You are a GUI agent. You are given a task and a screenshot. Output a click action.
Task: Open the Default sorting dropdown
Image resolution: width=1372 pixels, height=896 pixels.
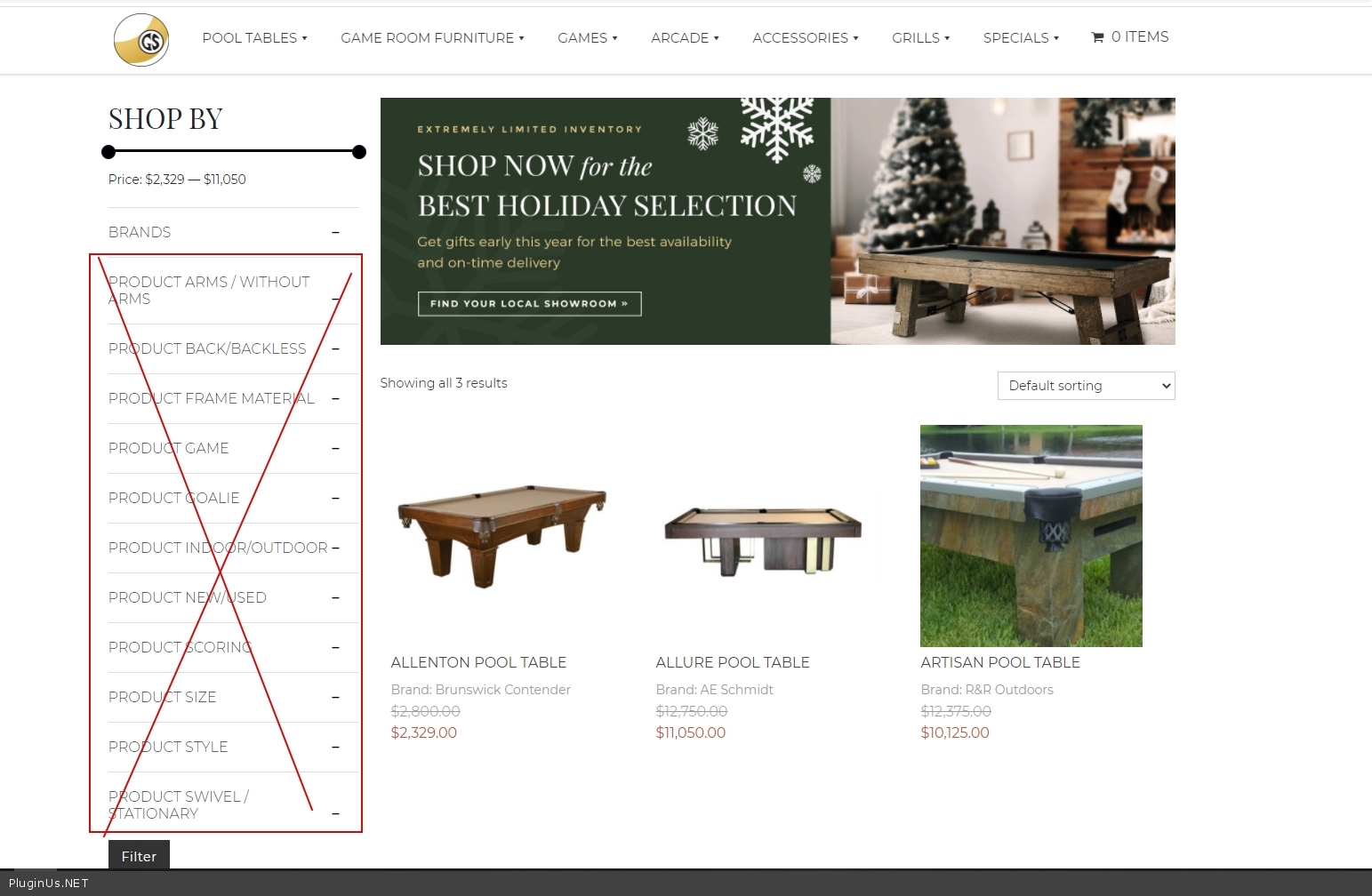coord(1086,386)
